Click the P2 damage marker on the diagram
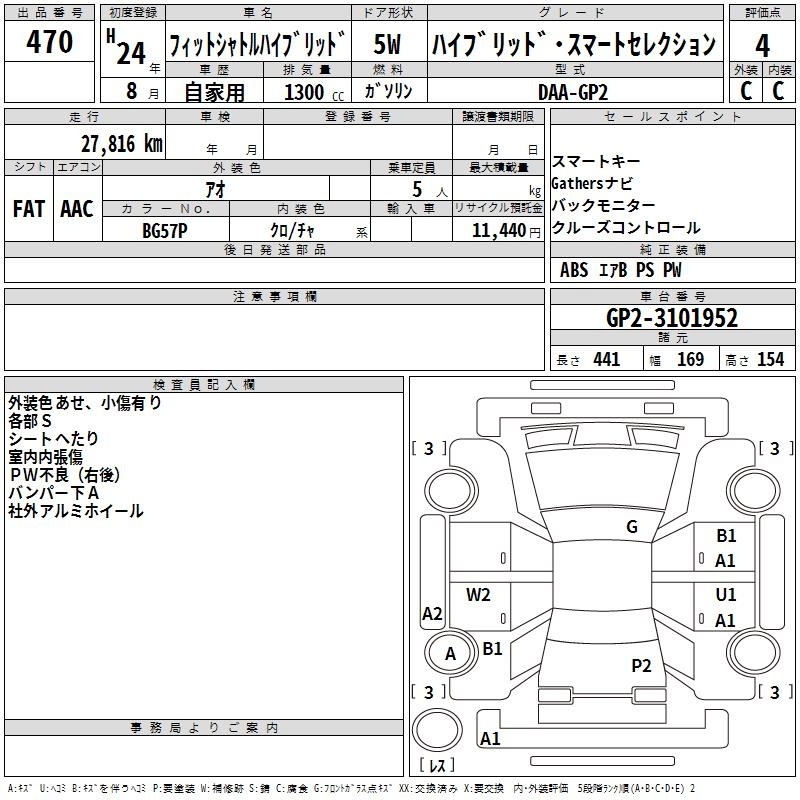The image size is (800, 800). (x=641, y=665)
